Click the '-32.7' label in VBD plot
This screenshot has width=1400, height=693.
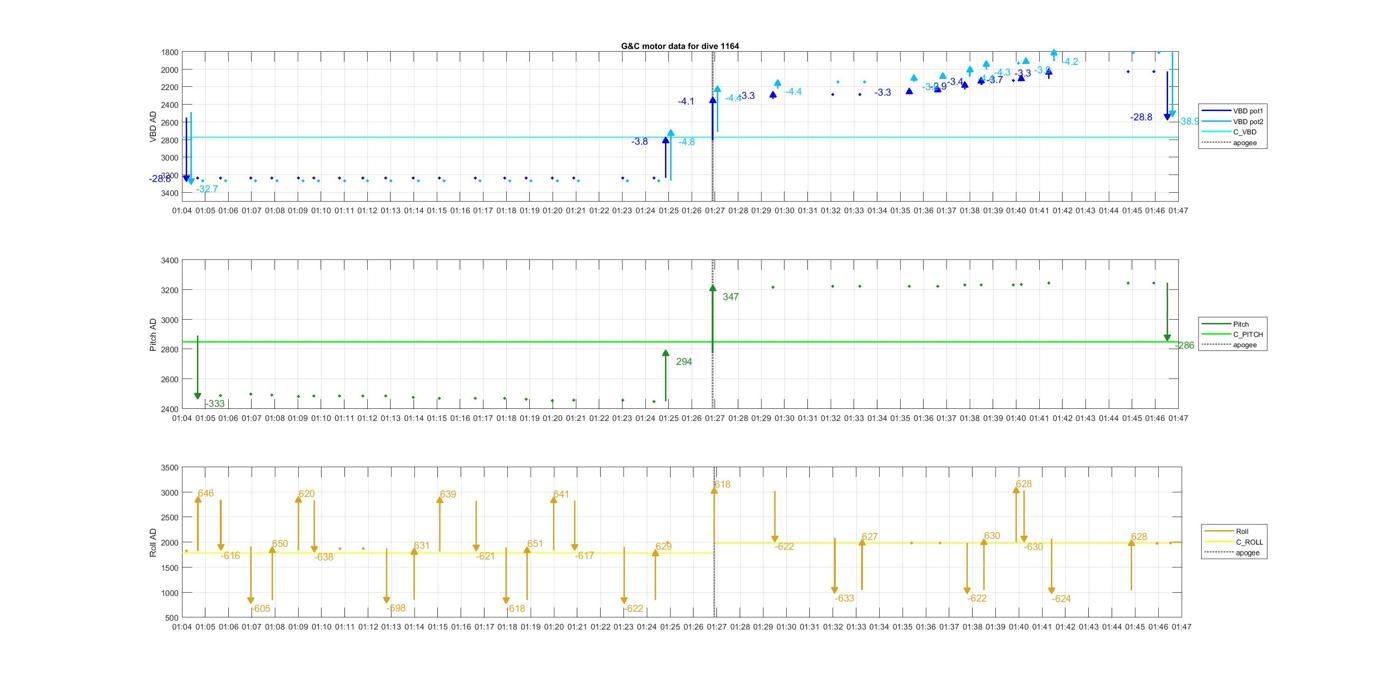[x=207, y=189]
